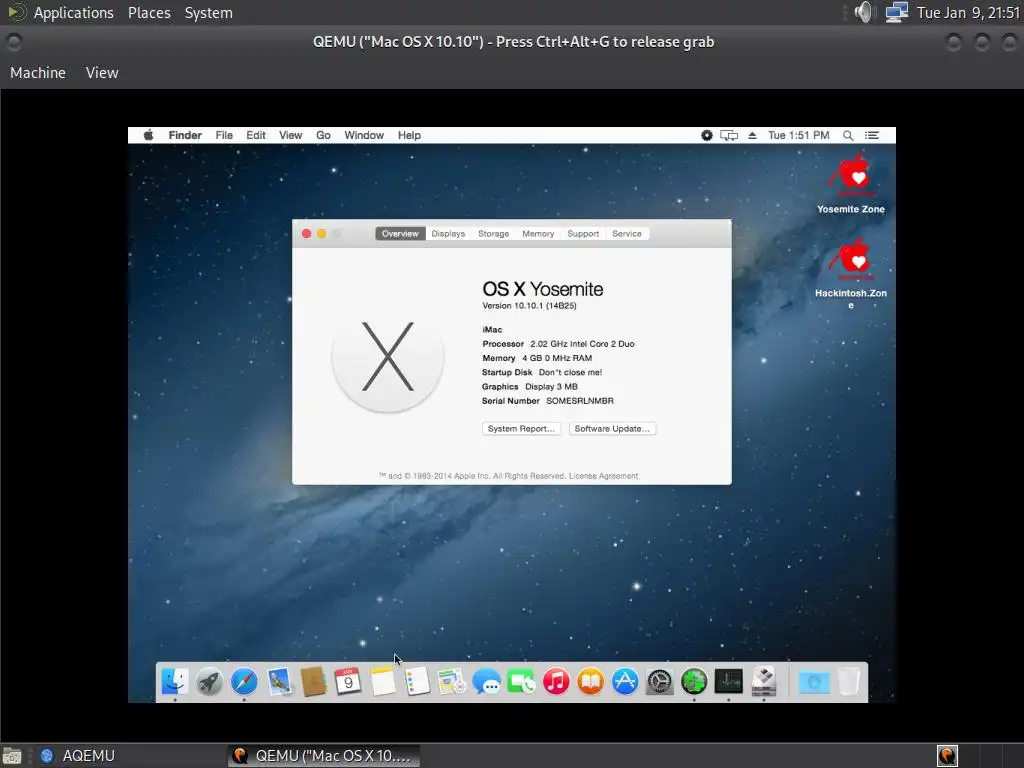Image resolution: width=1024 pixels, height=768 pixels.
Task: Open the Window menu
Action: pyautogui.click(x=364, y=135)
